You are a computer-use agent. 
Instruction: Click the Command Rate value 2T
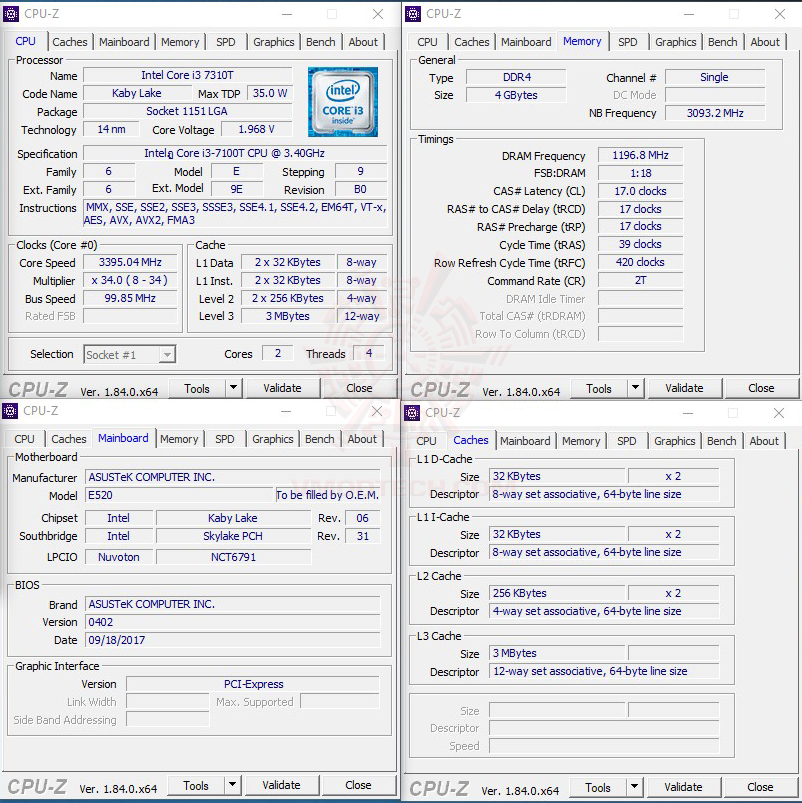tap(640, 280)
